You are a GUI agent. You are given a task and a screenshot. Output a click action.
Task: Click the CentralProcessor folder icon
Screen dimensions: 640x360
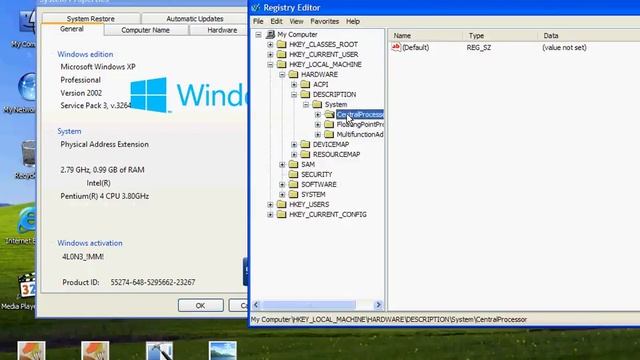[x=329, y=114]
